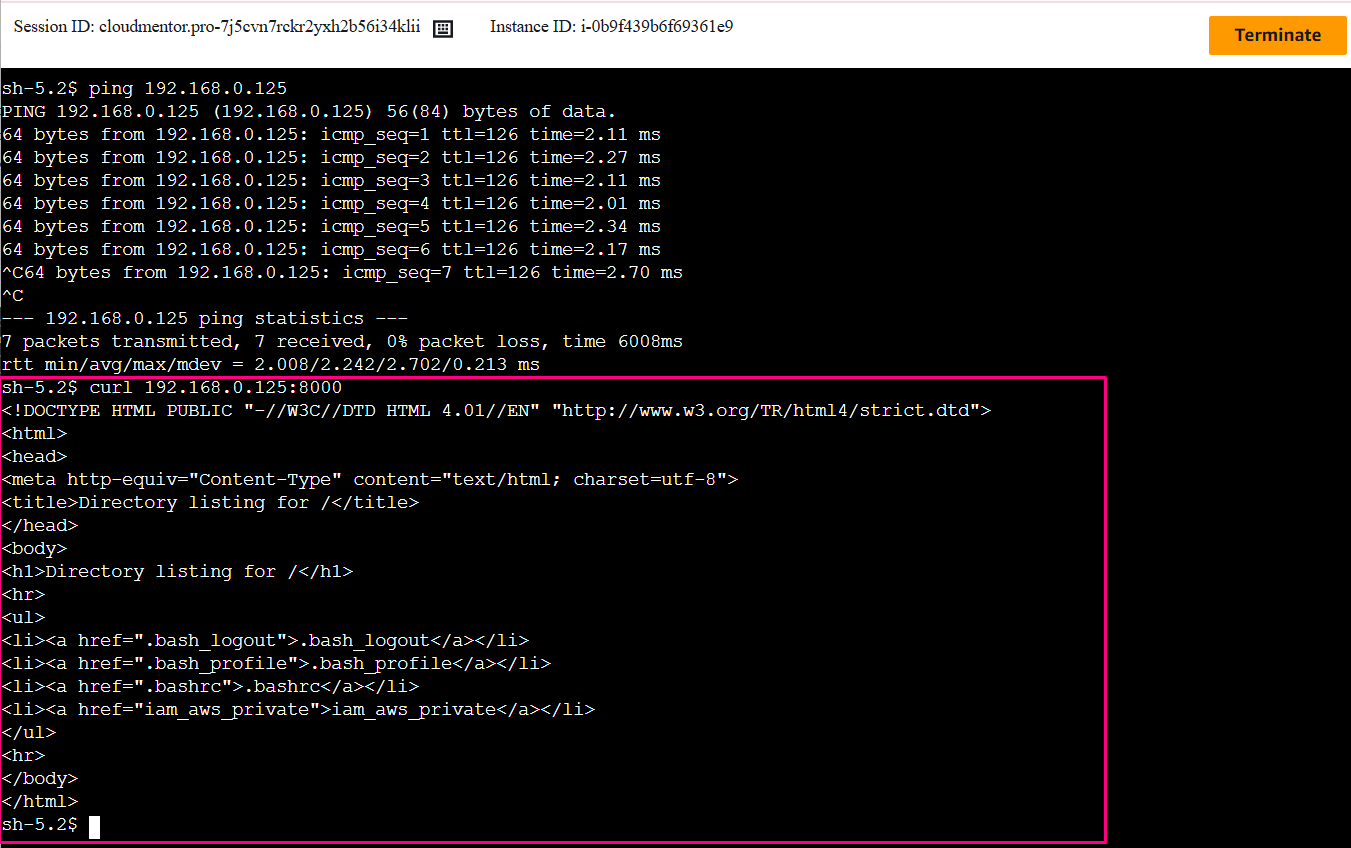Click the icmp_seq=7 ping reply line
Viewport: 1351px width, 848px height.
[342, 272]
